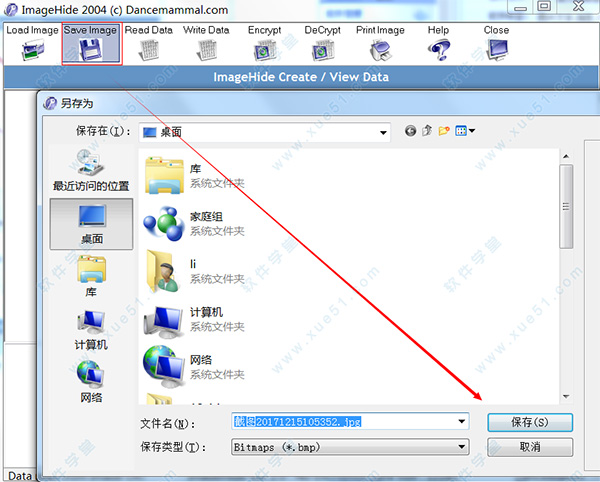This screenshot has height=482, width=600.
Task: Expand the 文件名 filename dropdown arrow
Action: pyautogui.click(x=461, y=422)
